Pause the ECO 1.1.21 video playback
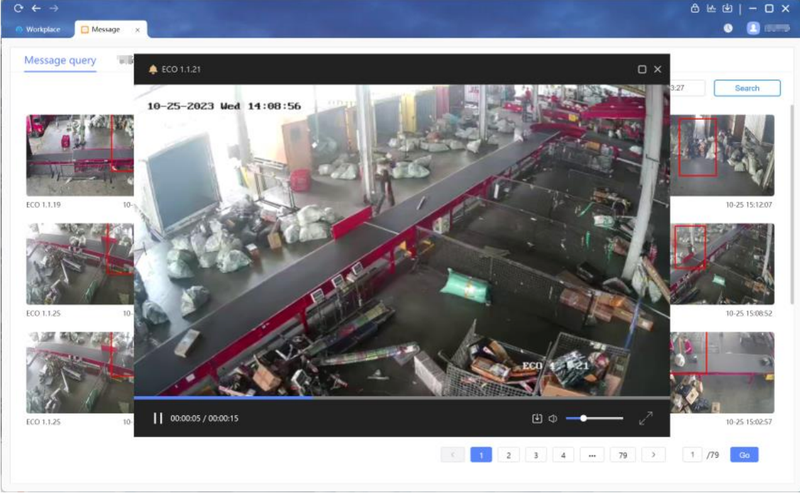This screenshot has height=493, width=800. coord(158,418)
